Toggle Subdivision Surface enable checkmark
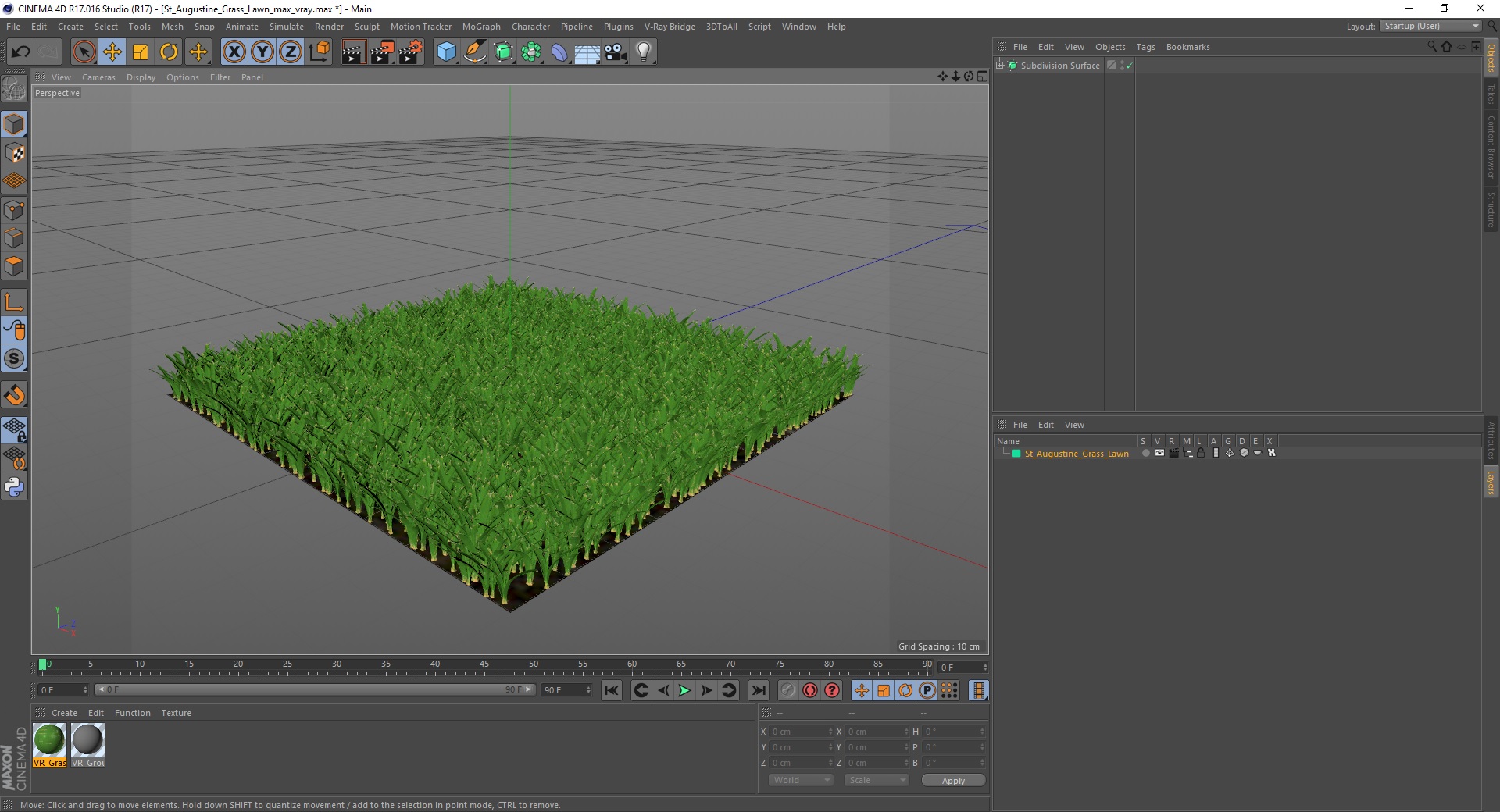 (x=1129, y=66)
